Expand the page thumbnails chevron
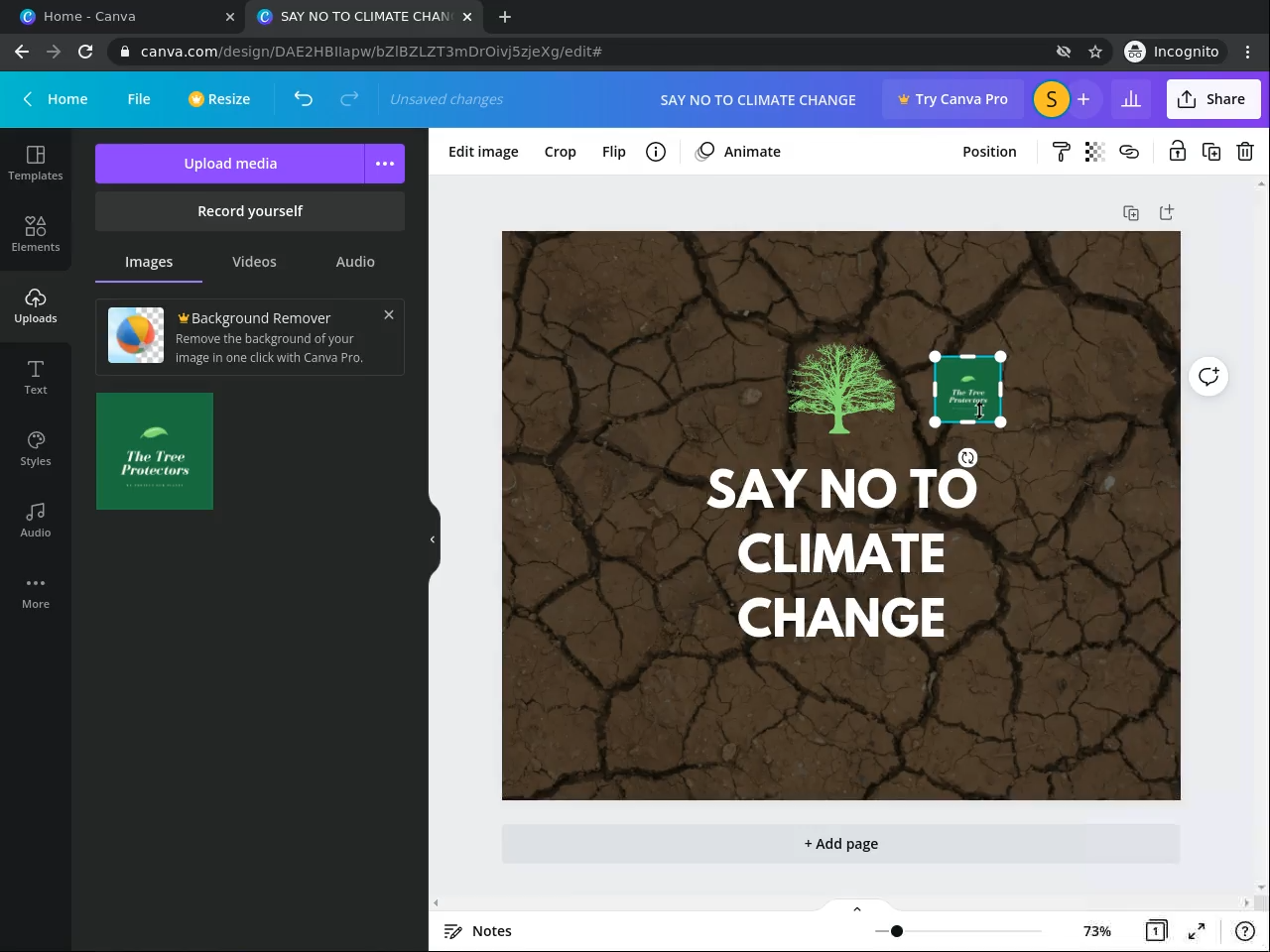Viewport: 1270px width, 952px height. 857,908
